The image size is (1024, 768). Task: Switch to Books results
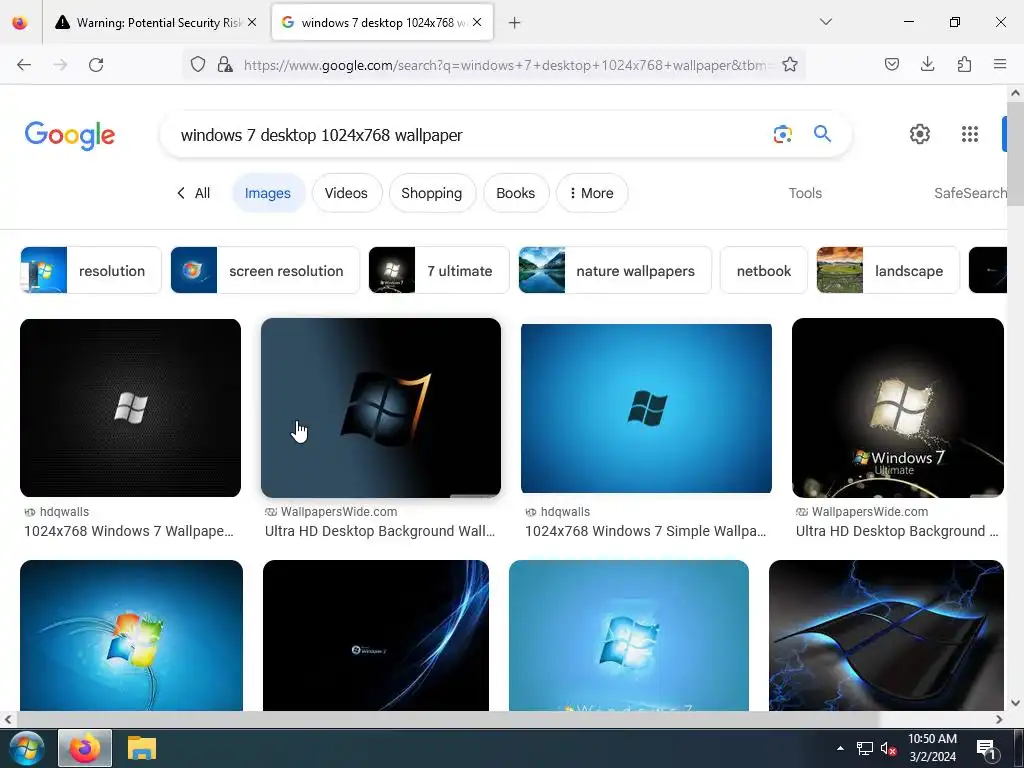(x=515, y=193)
